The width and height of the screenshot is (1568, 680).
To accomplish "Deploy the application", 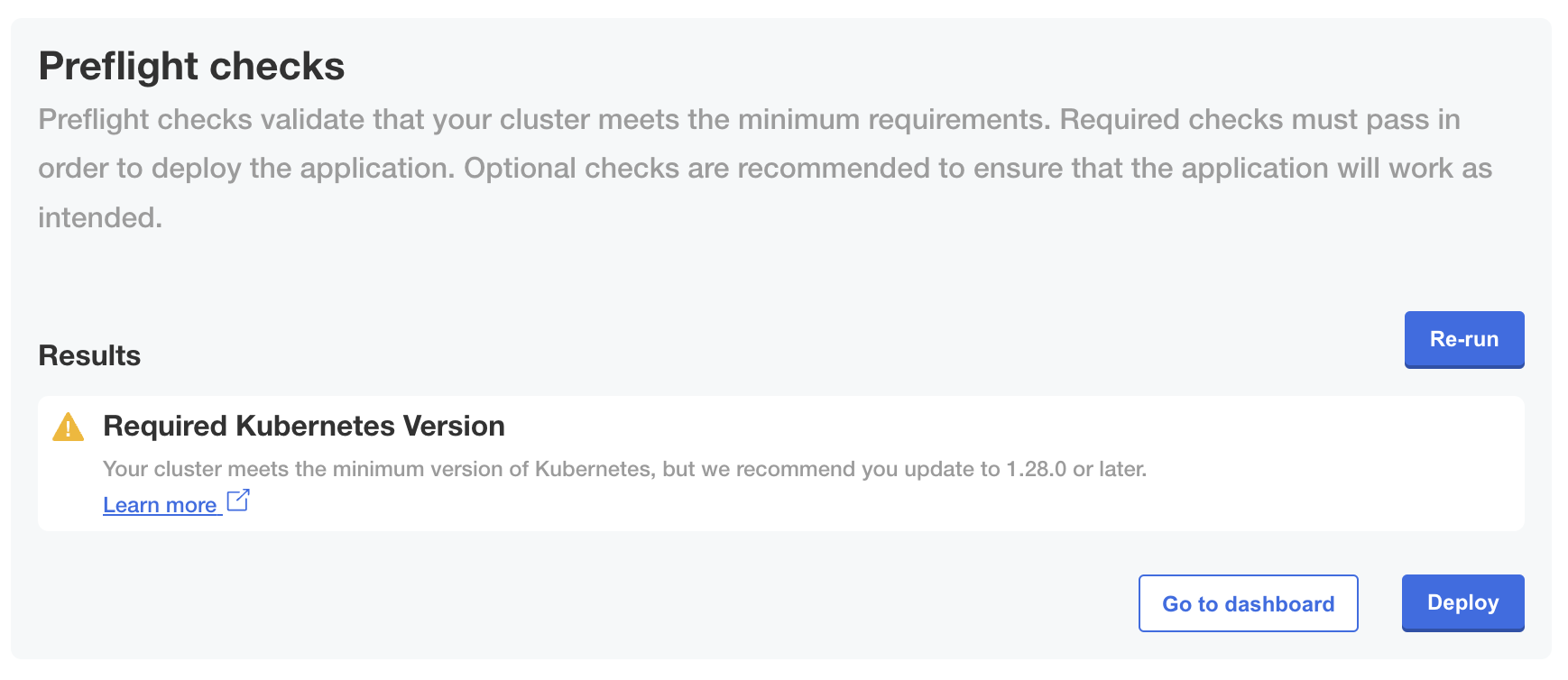I will point(1462,602).
